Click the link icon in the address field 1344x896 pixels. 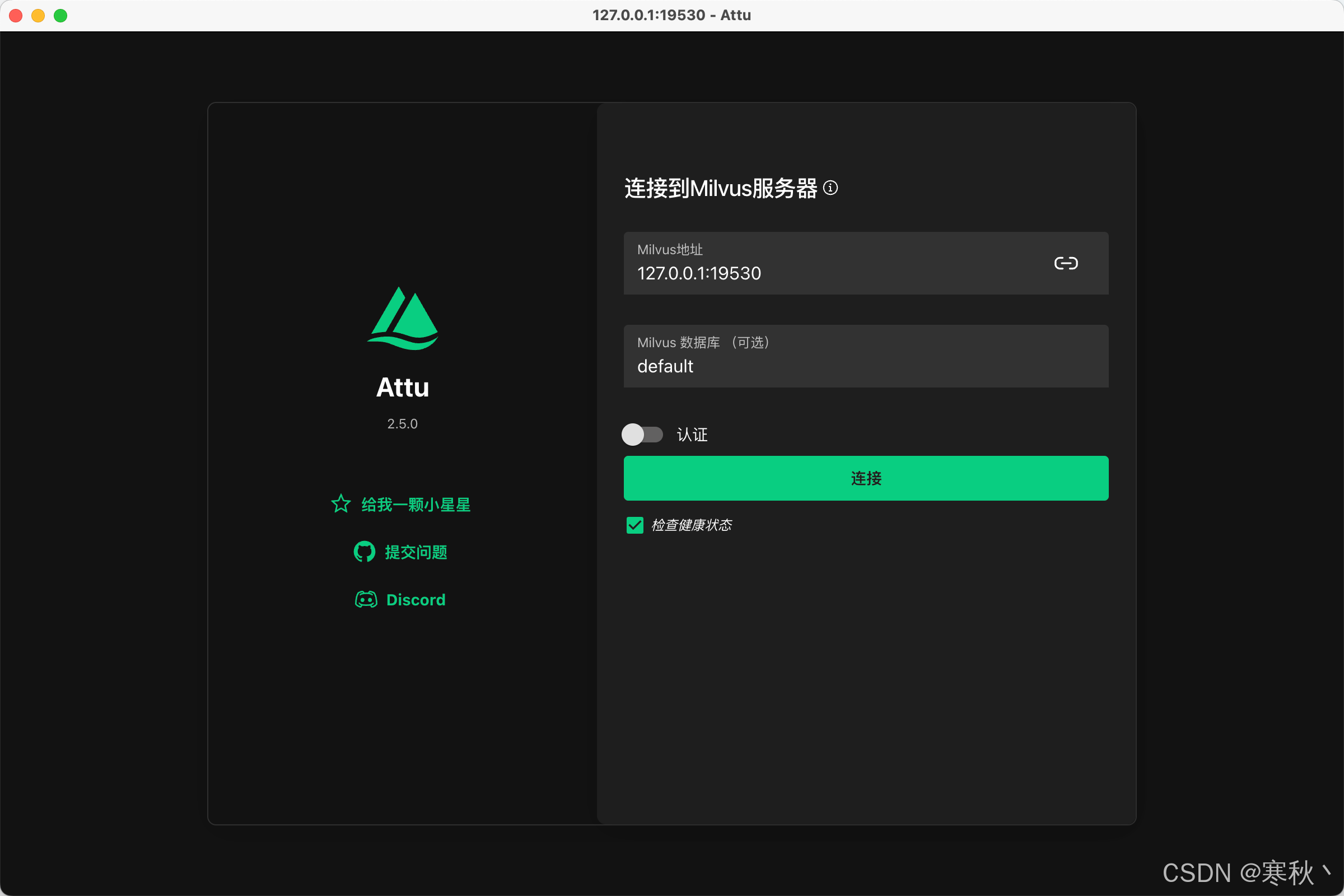pyautogui.click(x=1066, y=263)
